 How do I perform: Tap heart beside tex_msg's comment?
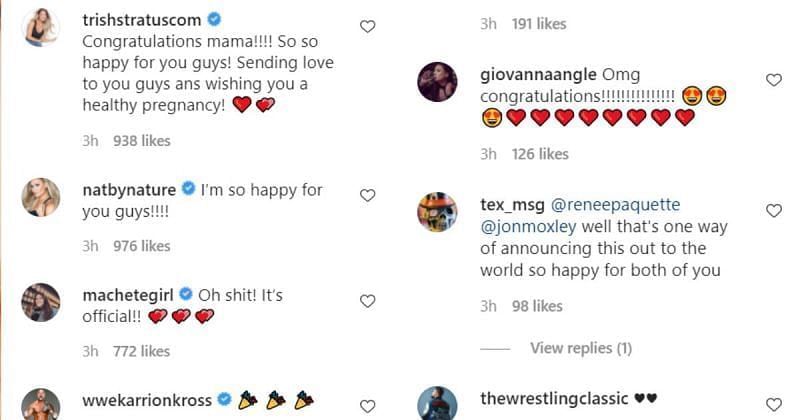[773, 211]
